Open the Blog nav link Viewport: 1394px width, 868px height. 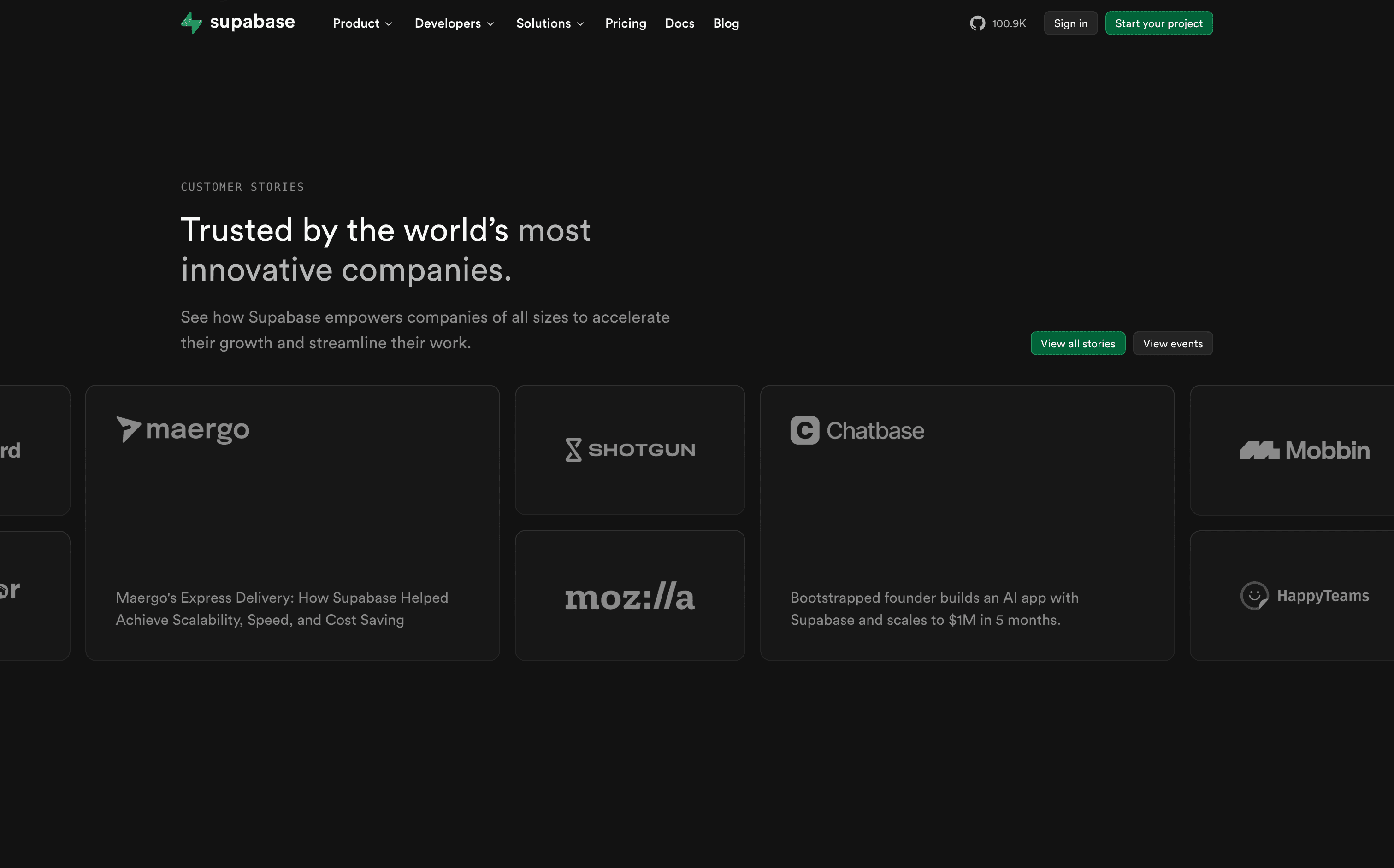[726, 23]
